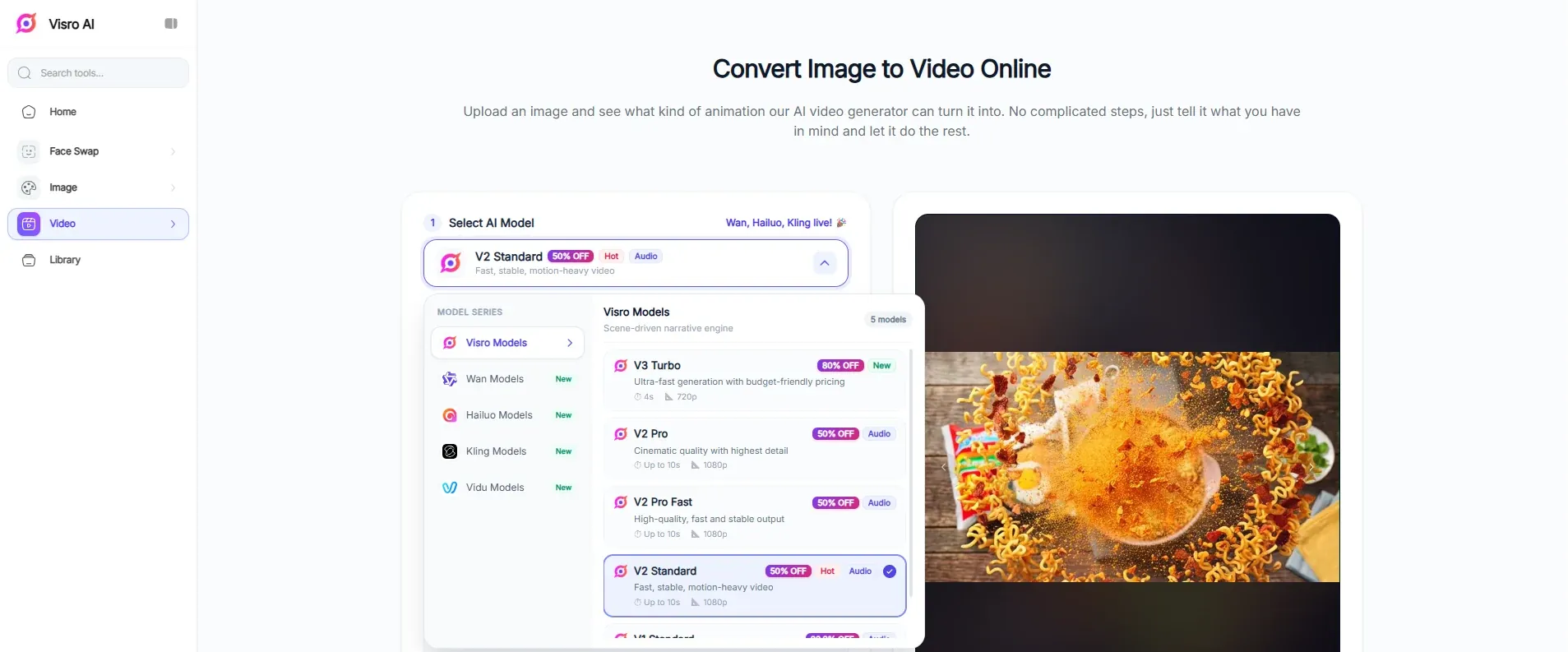Click 'Cinematic quality with highest detail' text
Screen dimensions: 1568x652
710,451
